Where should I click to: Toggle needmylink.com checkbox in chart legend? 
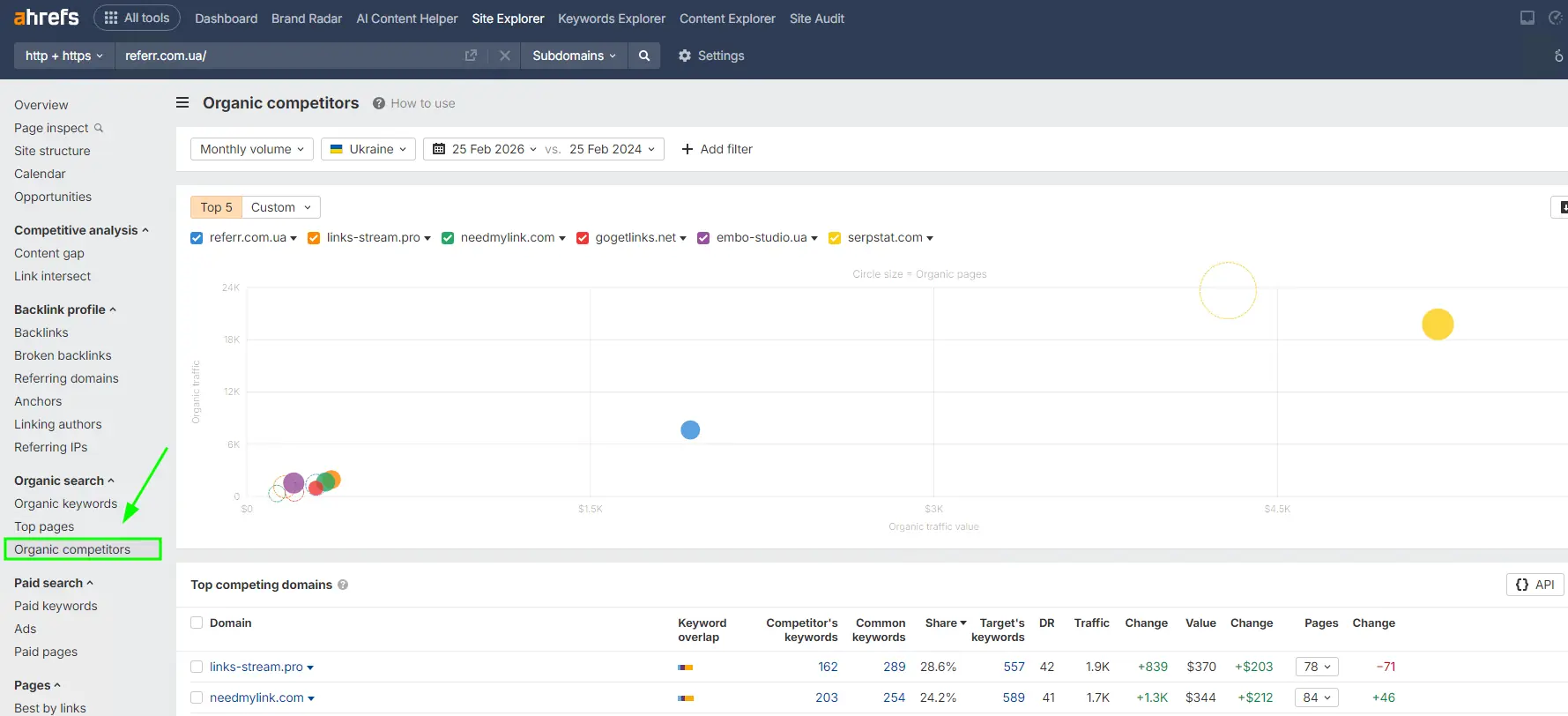(x=448, y=238)
